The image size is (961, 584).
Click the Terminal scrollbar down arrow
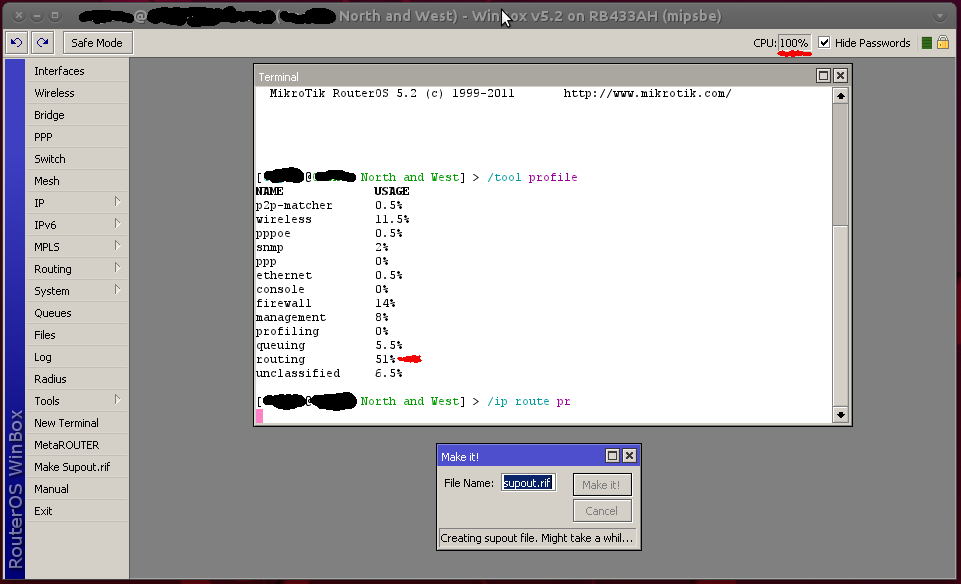(x=840, y=415)
